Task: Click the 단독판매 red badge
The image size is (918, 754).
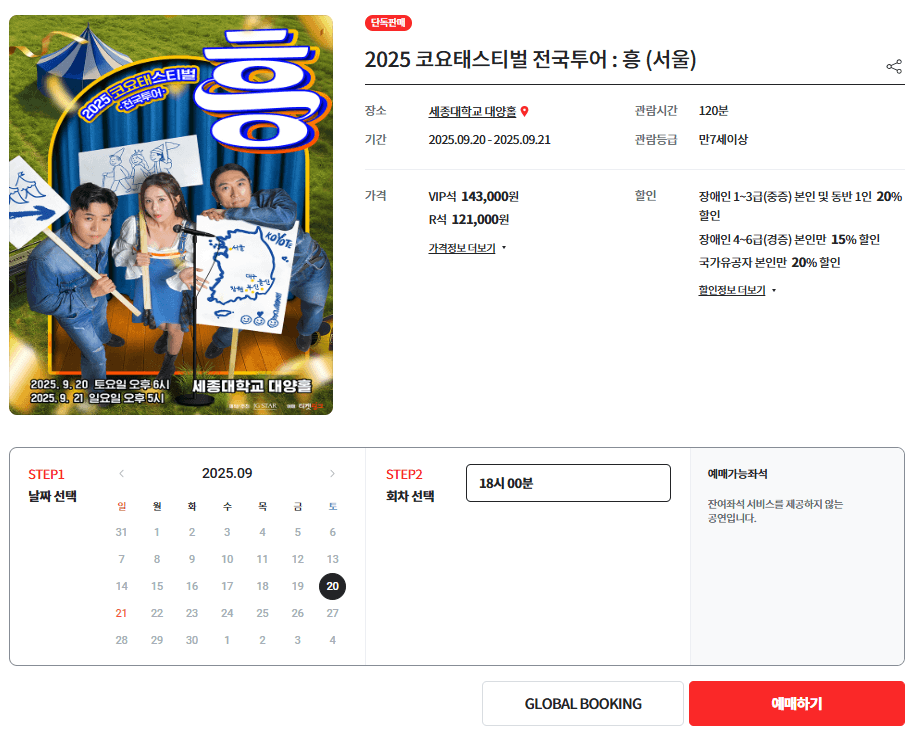Action: click(x=388, y=23)
